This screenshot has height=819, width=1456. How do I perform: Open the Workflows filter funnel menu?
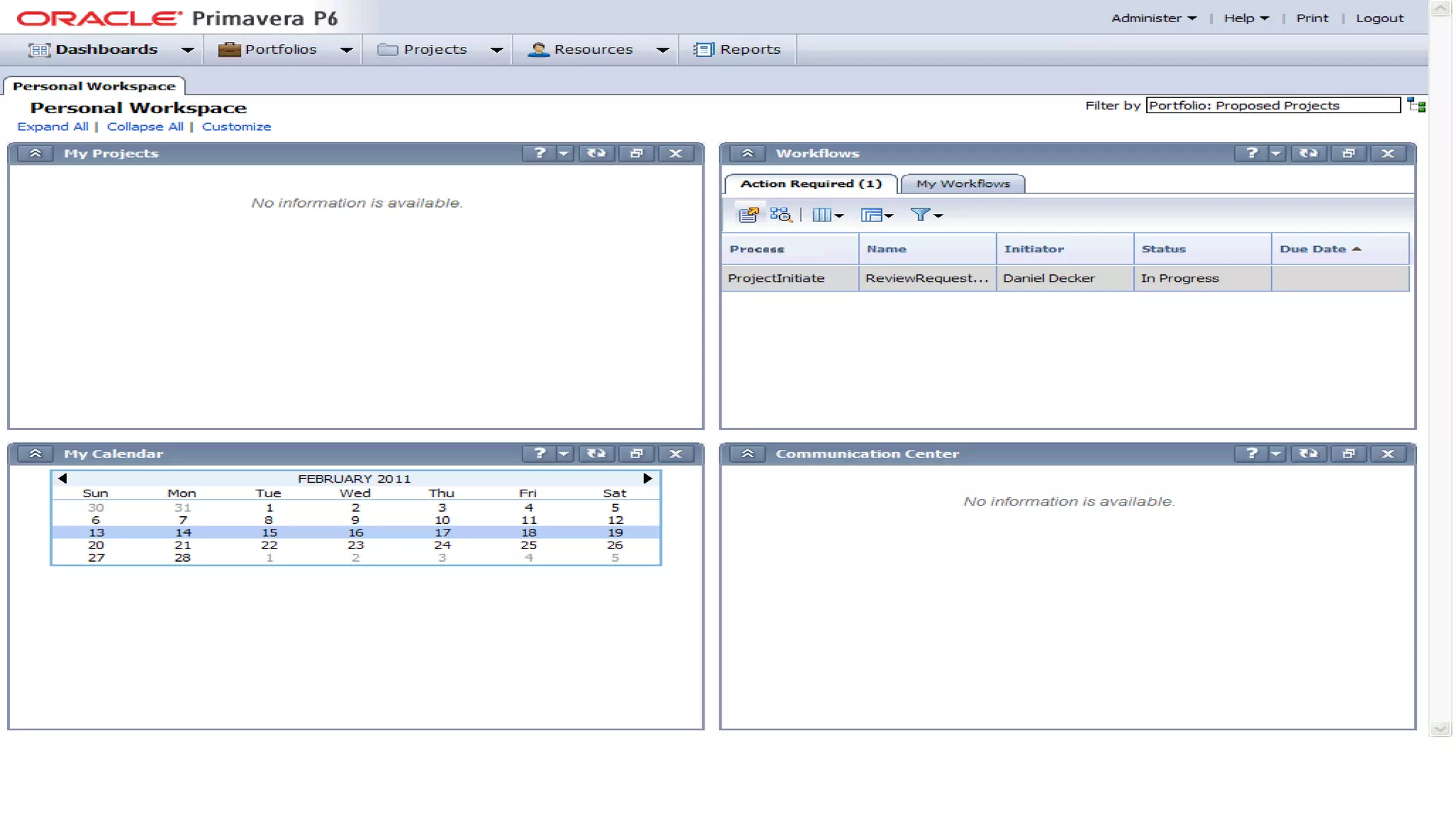(x=926, y=215)
